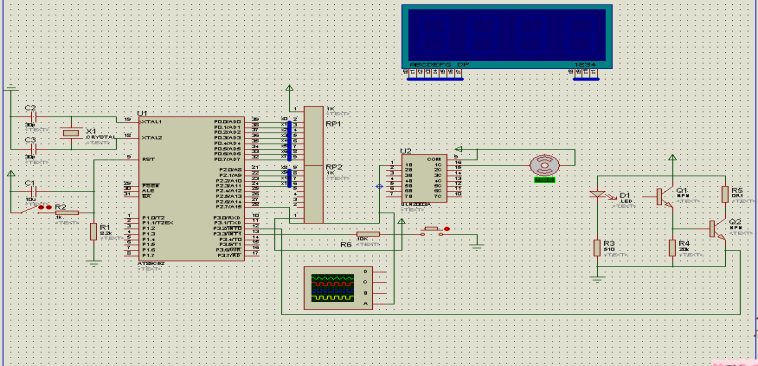
Task: Select resistor R3 below the LED
Action: pos(598,248)
